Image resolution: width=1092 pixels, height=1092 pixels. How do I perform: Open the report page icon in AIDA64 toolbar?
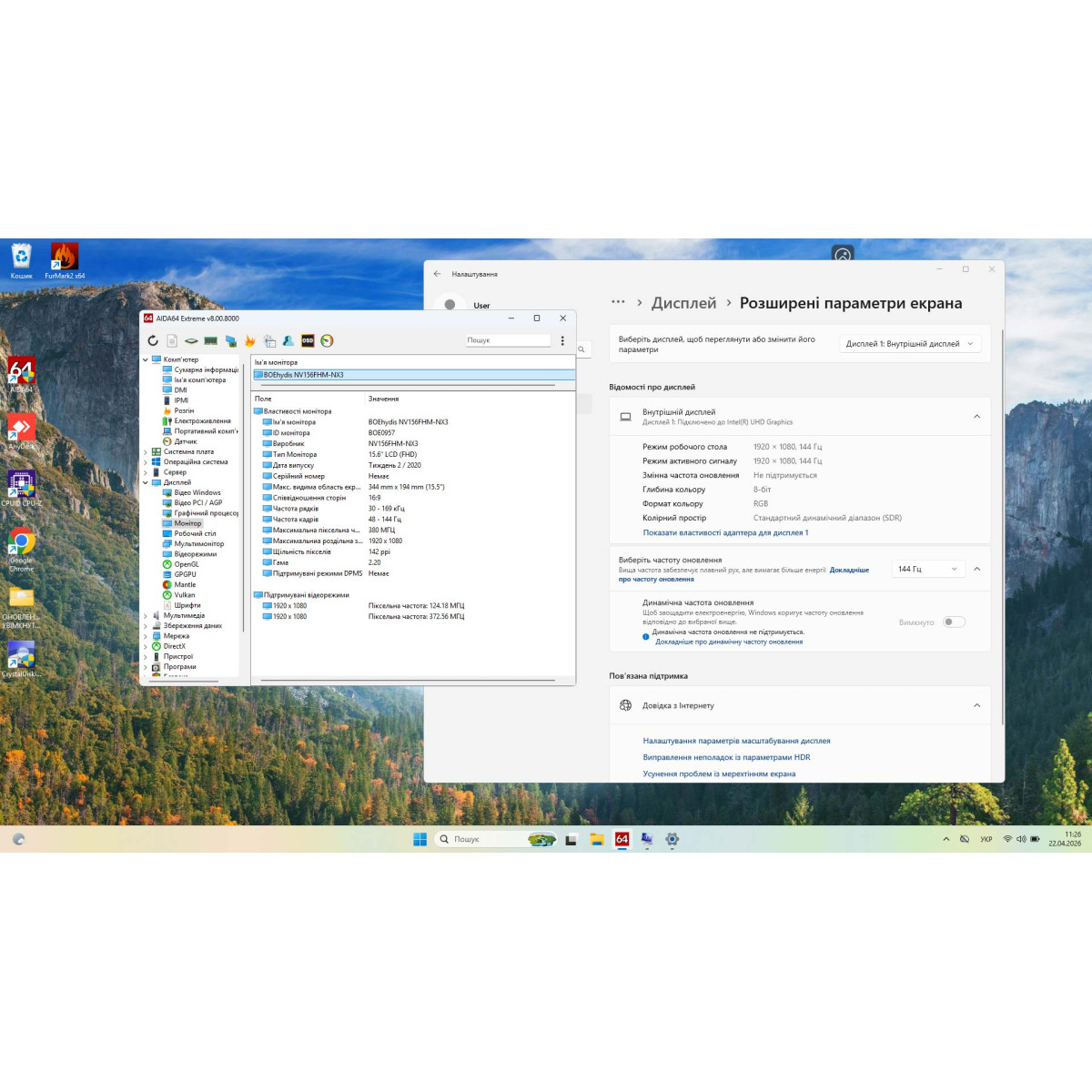(172, 340)
